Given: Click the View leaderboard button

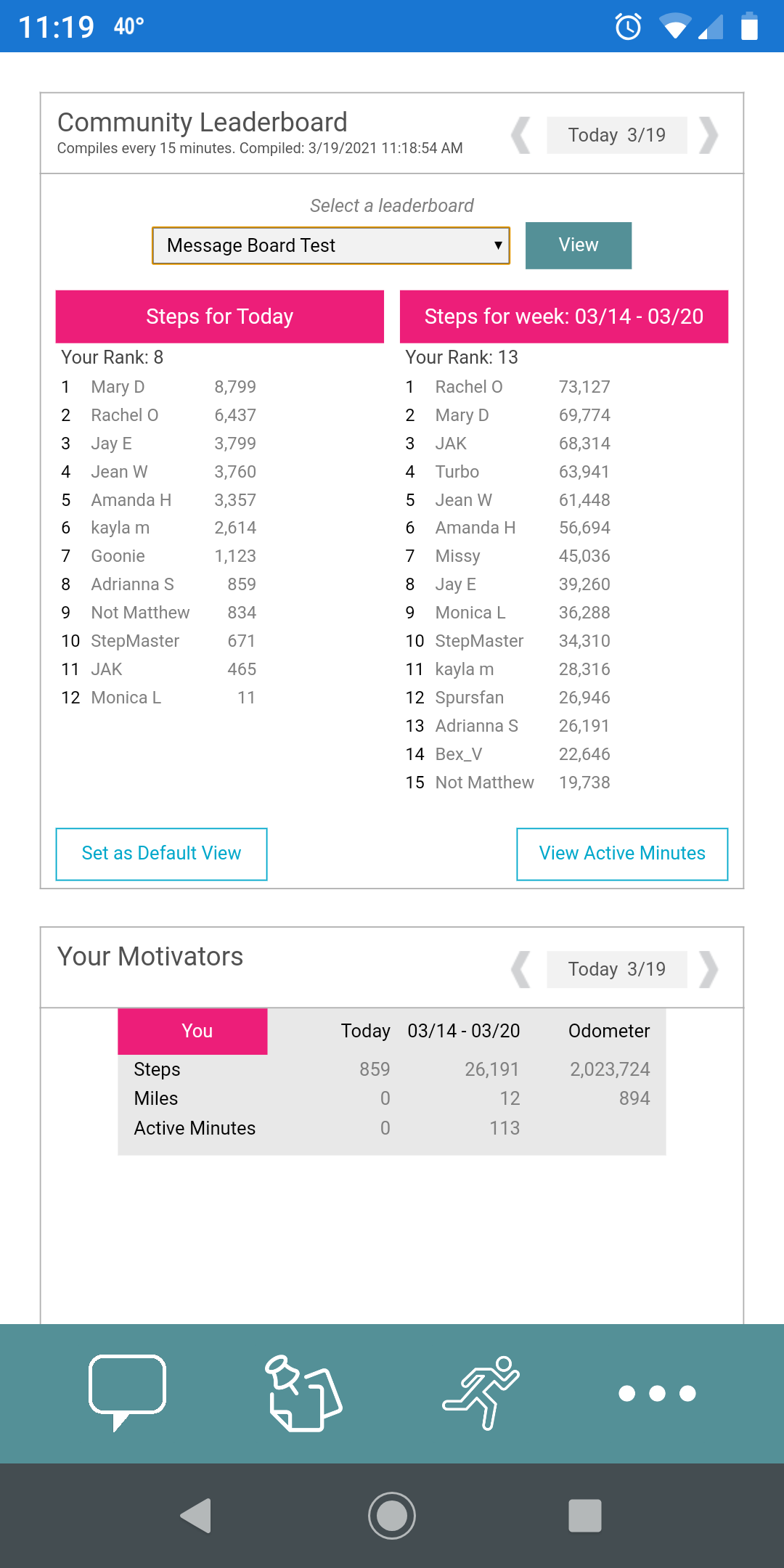Looking at the screenshot, I should [579, 245].
